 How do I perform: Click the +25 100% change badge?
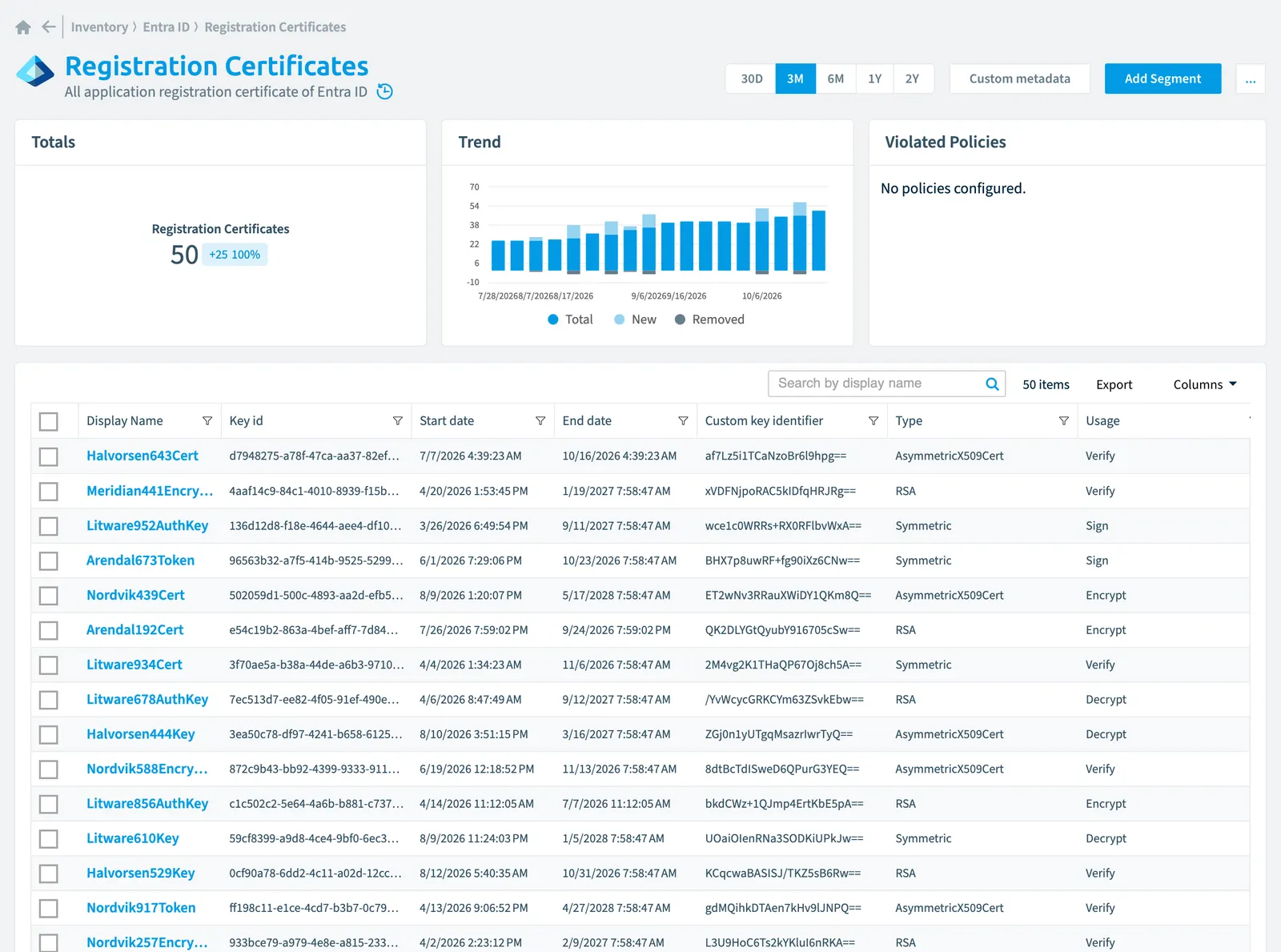(x=235, y=255)
